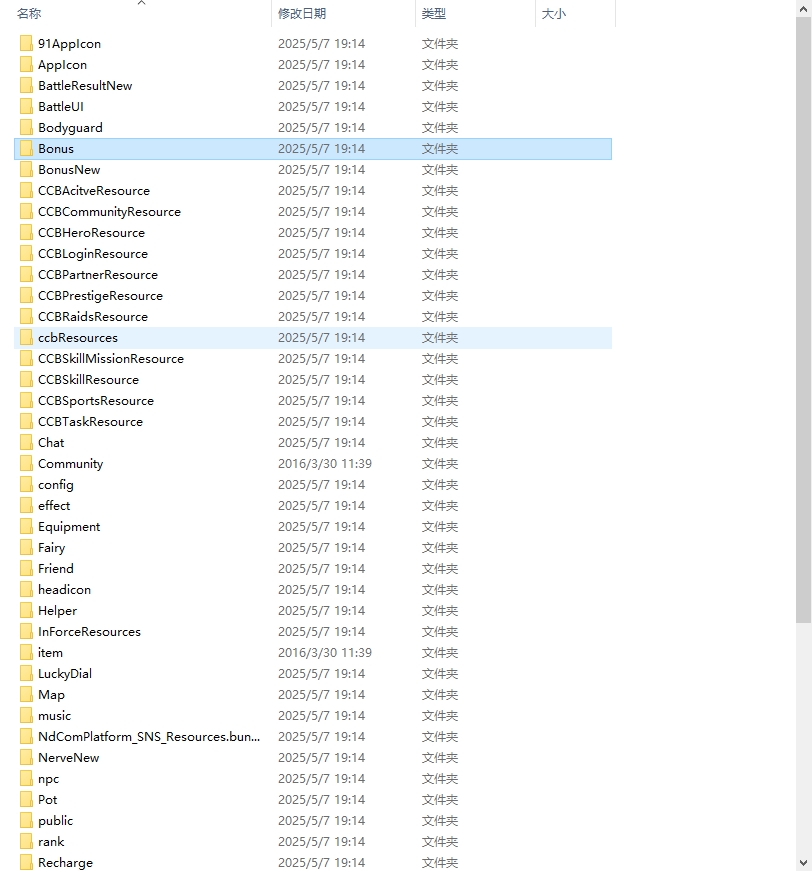This screenshot has height=871, width=812.
Task: Click the CCBSkillResource folder icon
Action: click(26, 380)
